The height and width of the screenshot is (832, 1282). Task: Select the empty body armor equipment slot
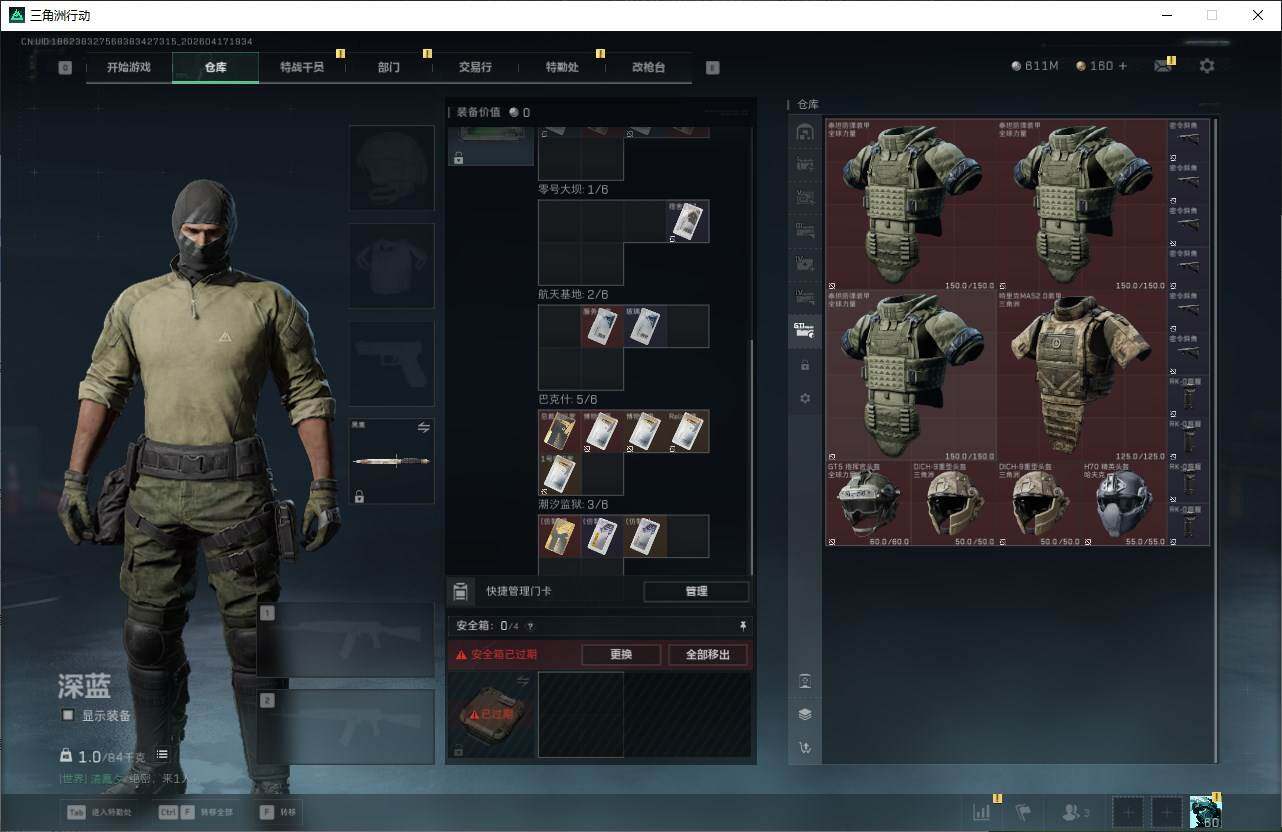391,265
